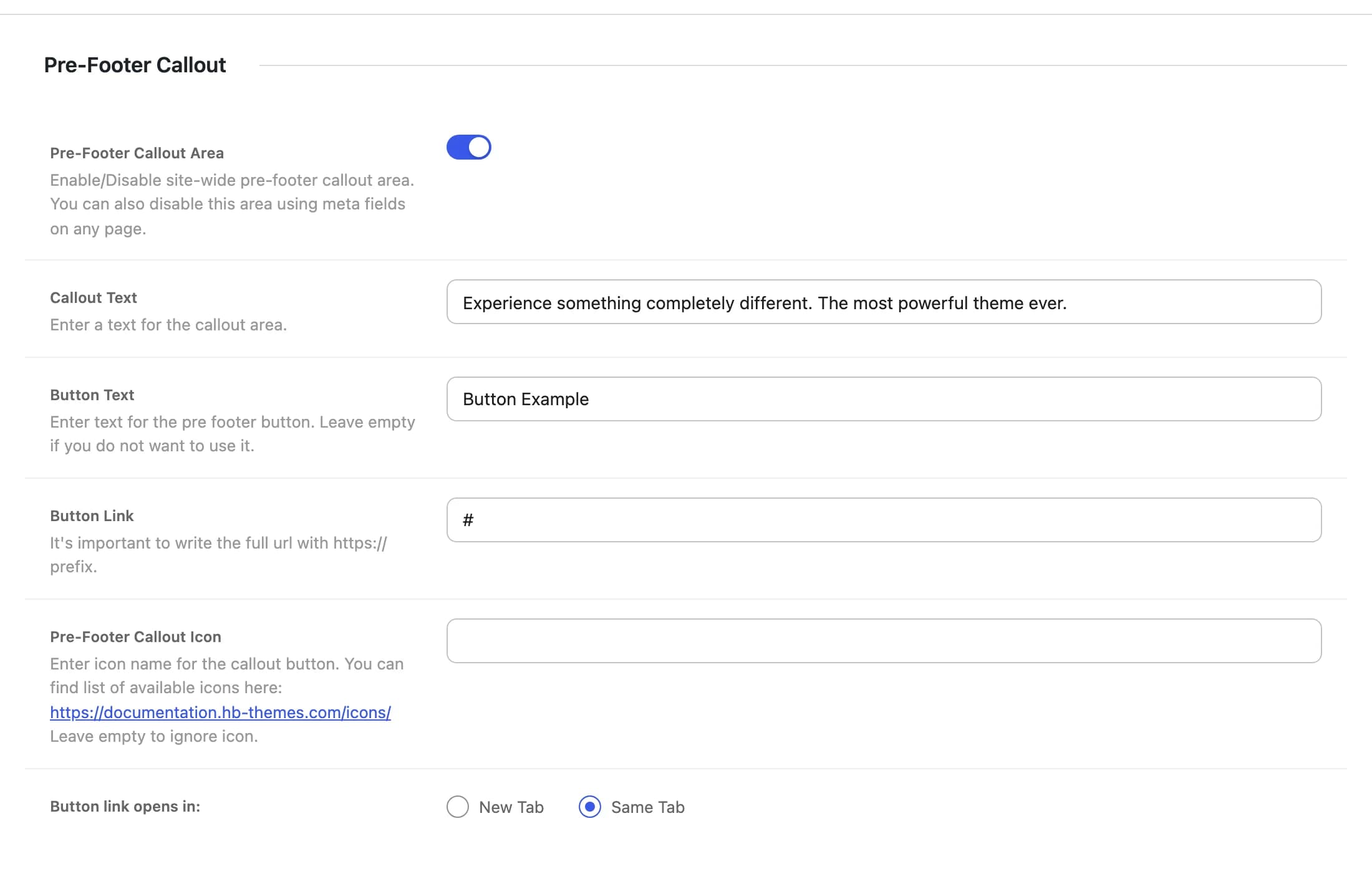Click the 'Button link opens in:' label

point(125,806)
